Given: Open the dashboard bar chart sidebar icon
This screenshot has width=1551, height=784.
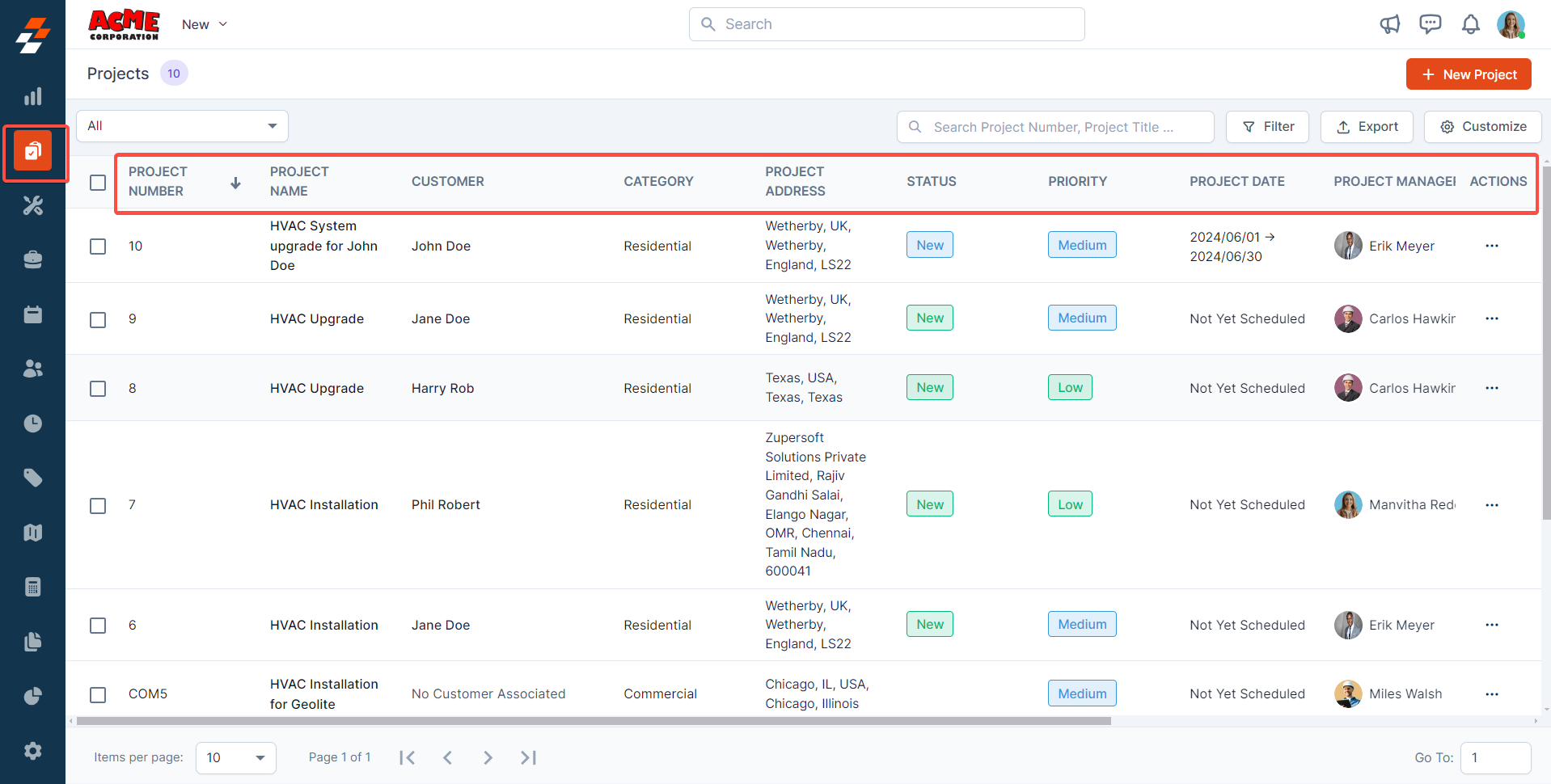Looking at the screenshot, I should 32,97.
